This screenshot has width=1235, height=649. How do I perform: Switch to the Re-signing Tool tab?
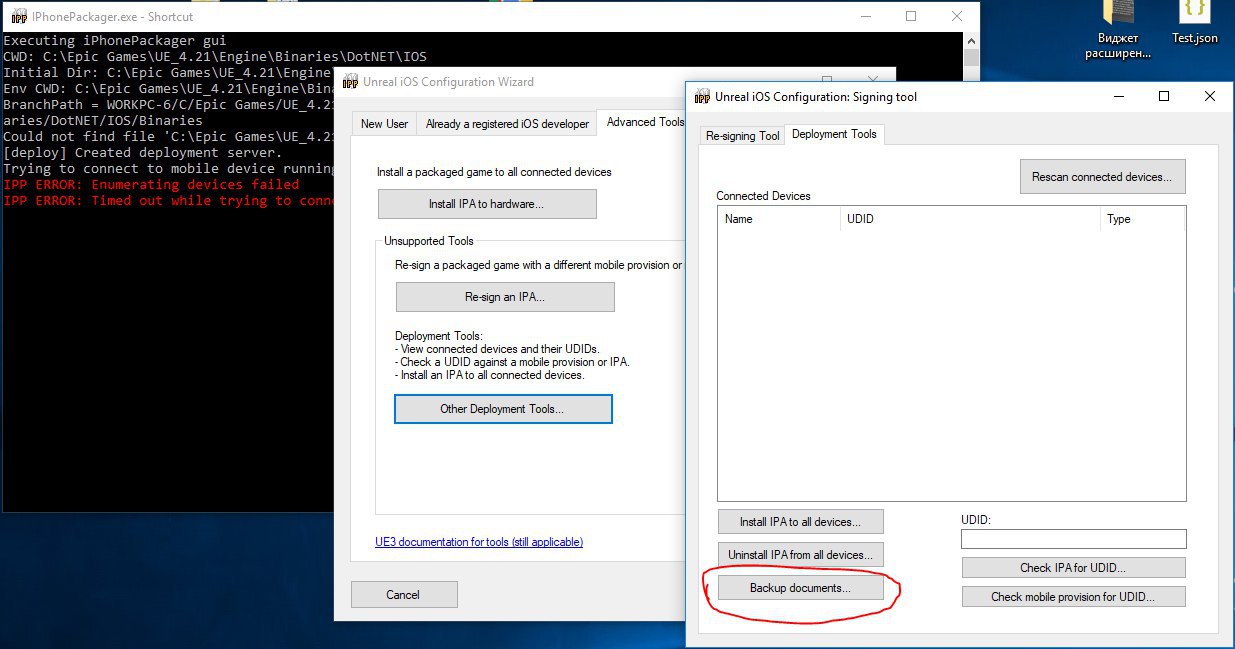click(742, 135)
